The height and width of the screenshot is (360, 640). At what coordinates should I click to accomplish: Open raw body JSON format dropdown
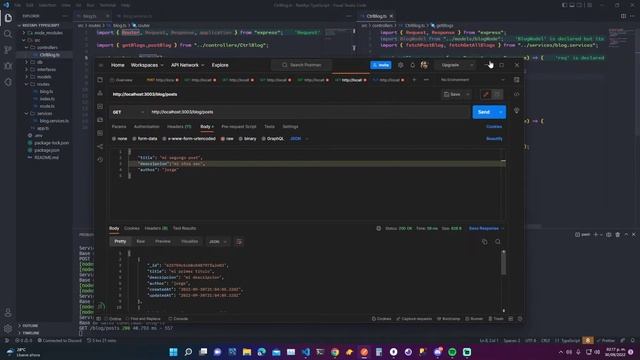(299, 139)
